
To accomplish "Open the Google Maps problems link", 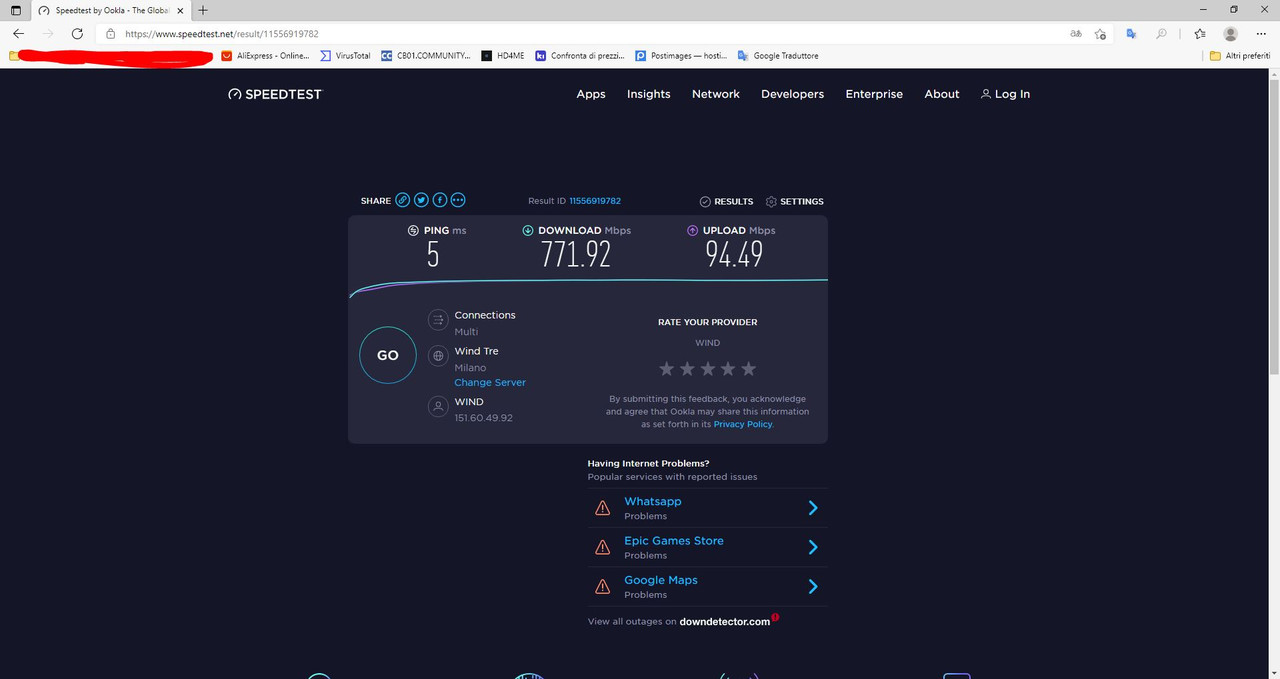I will (661, 580).
